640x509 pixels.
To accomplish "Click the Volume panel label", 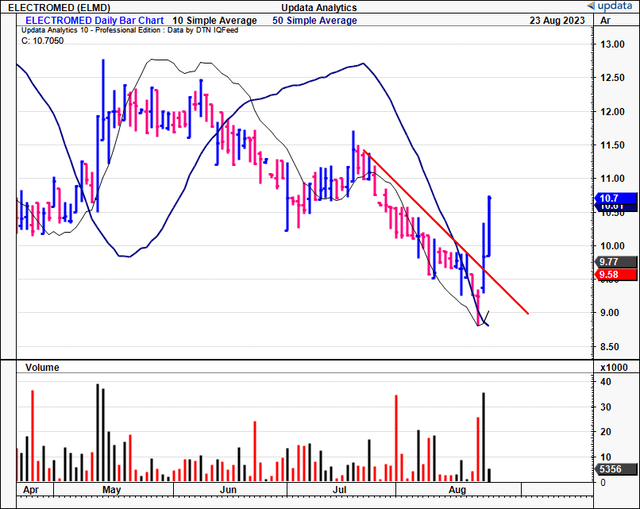I will point(42,367).
